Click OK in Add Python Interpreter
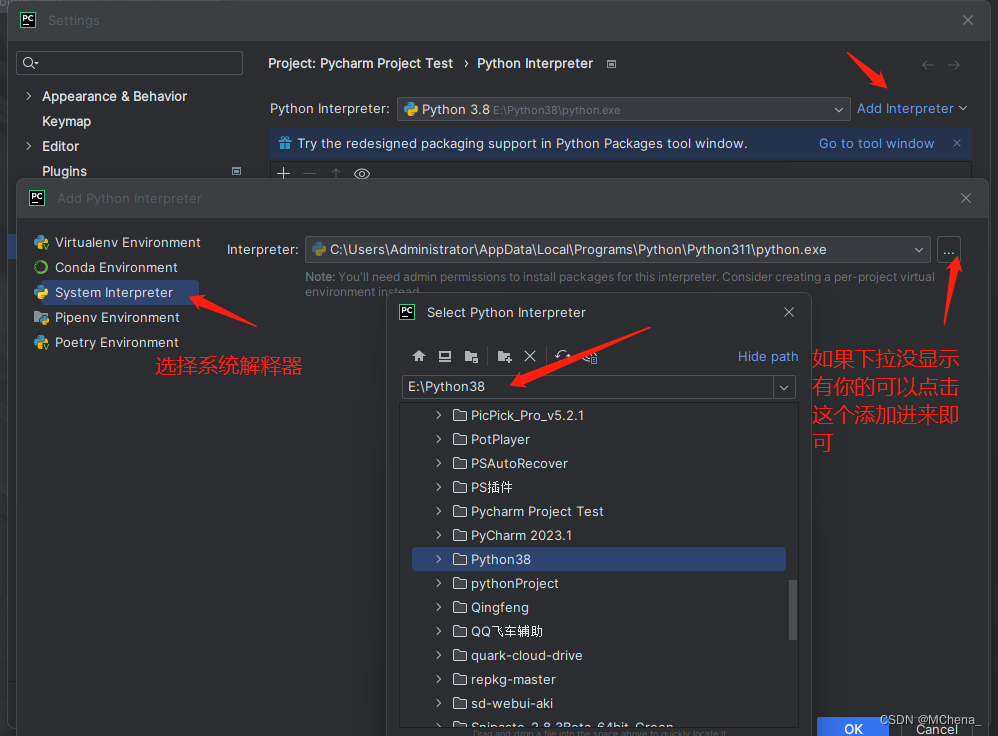 pos(853,728)
